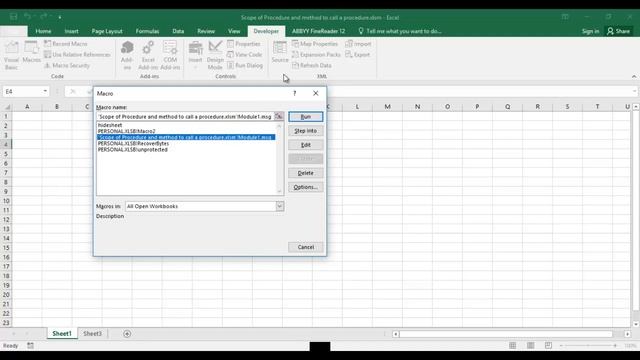Image resolution: width=640 pixels, height=360 pixels.
Task: Open the Data ribbon tab
Action: (178, 31)
